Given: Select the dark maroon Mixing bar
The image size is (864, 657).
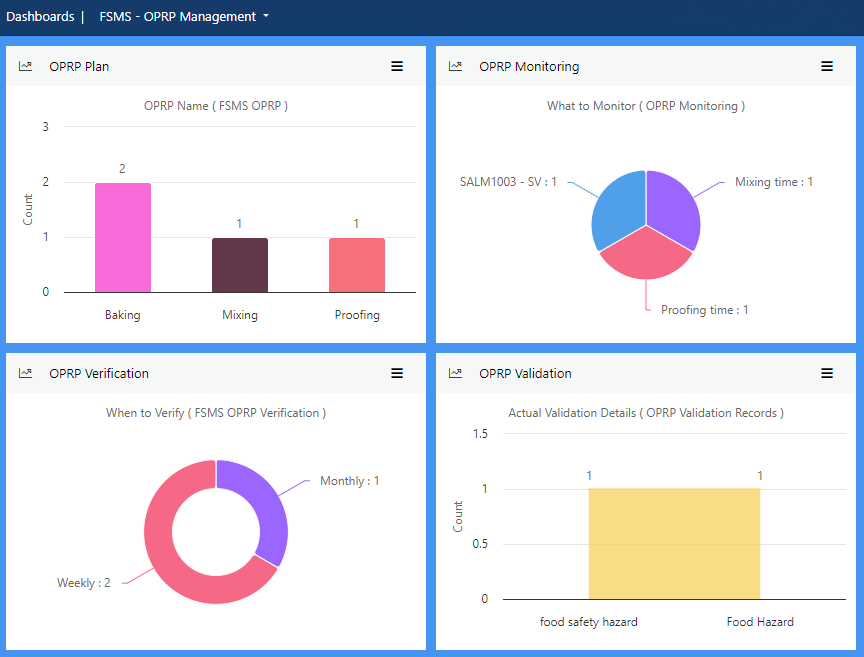Looking at the screenshot, I should pyautogui.click(x=240, y=265).
